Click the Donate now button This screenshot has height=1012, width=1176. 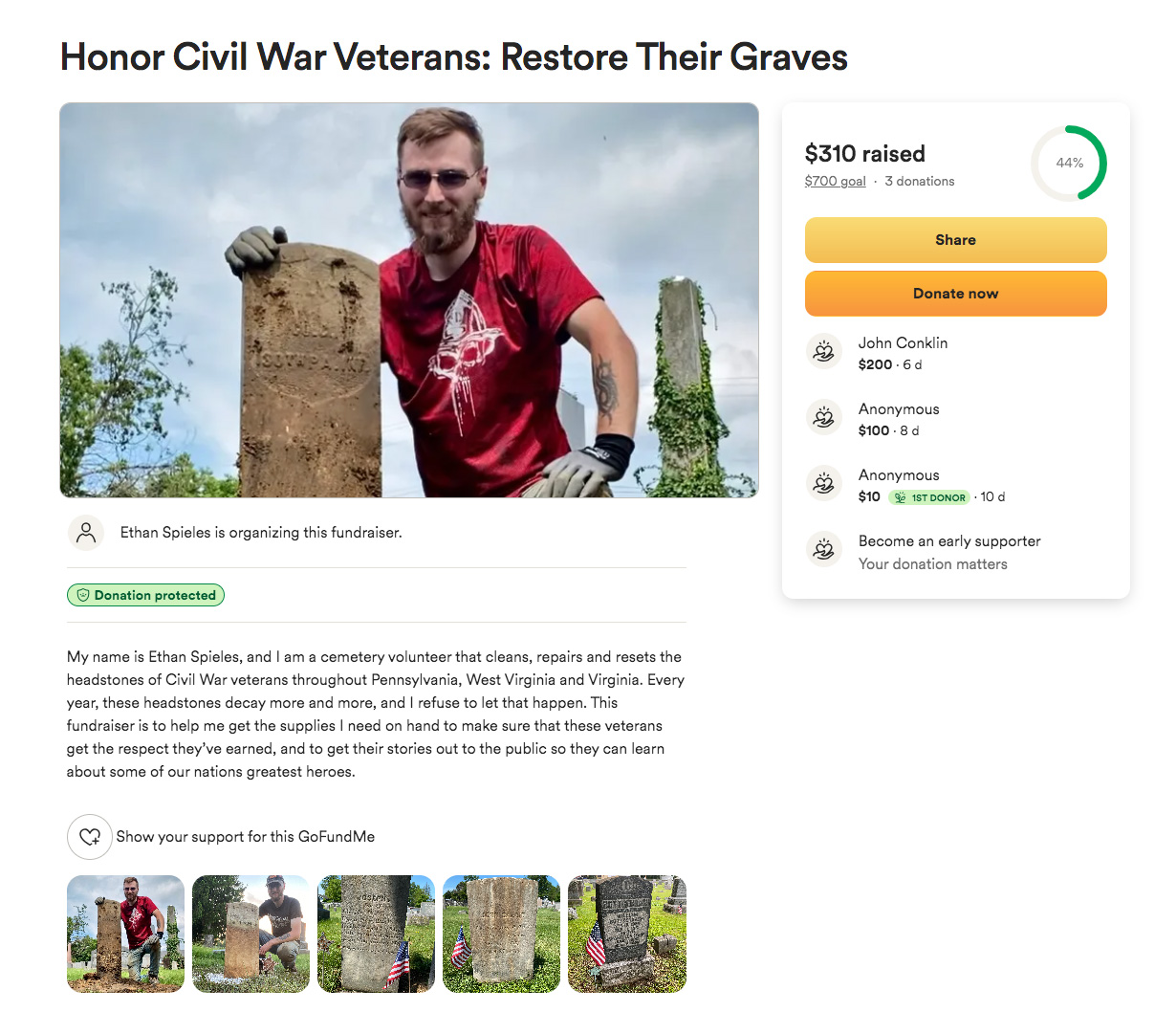956,294
